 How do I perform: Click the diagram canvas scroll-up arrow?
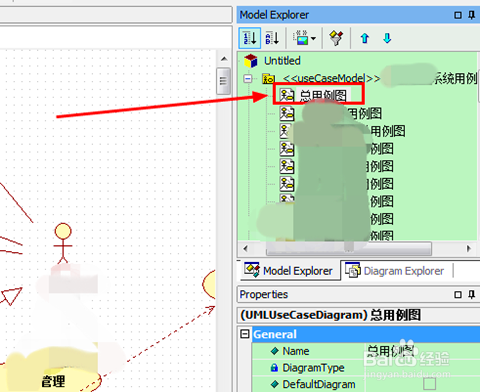(224, 59)
